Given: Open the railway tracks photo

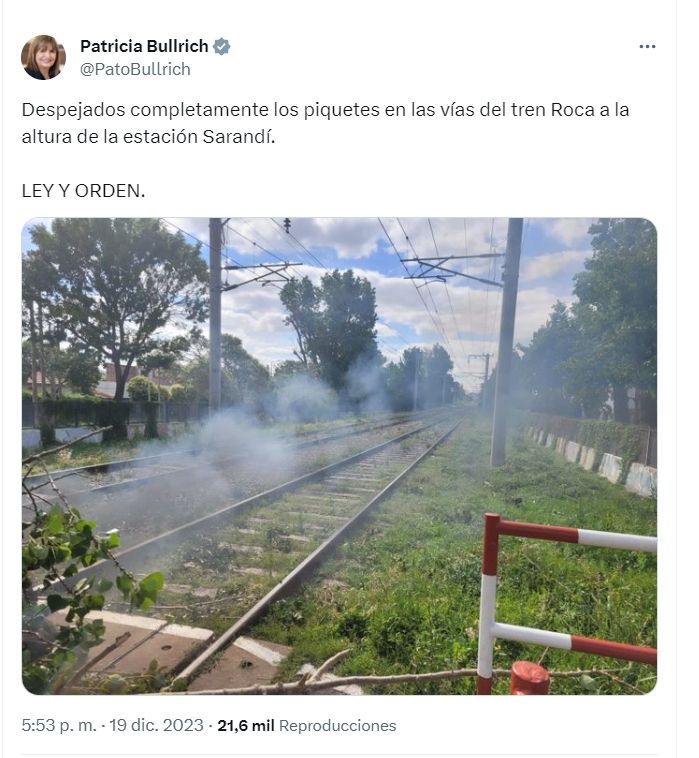Looking at the screenshot, I should point(339,456).
